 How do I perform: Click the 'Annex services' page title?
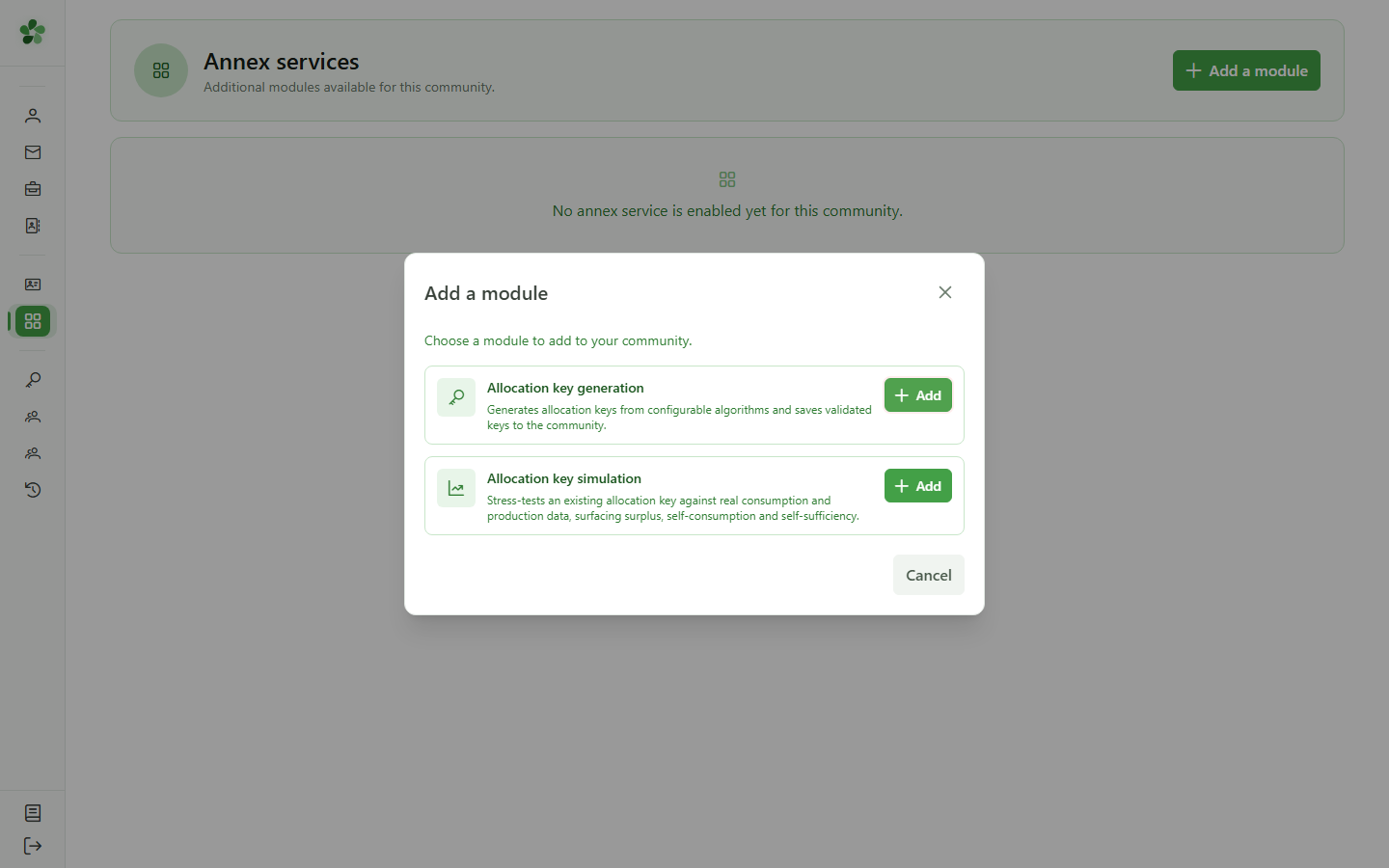pos(282,62)
